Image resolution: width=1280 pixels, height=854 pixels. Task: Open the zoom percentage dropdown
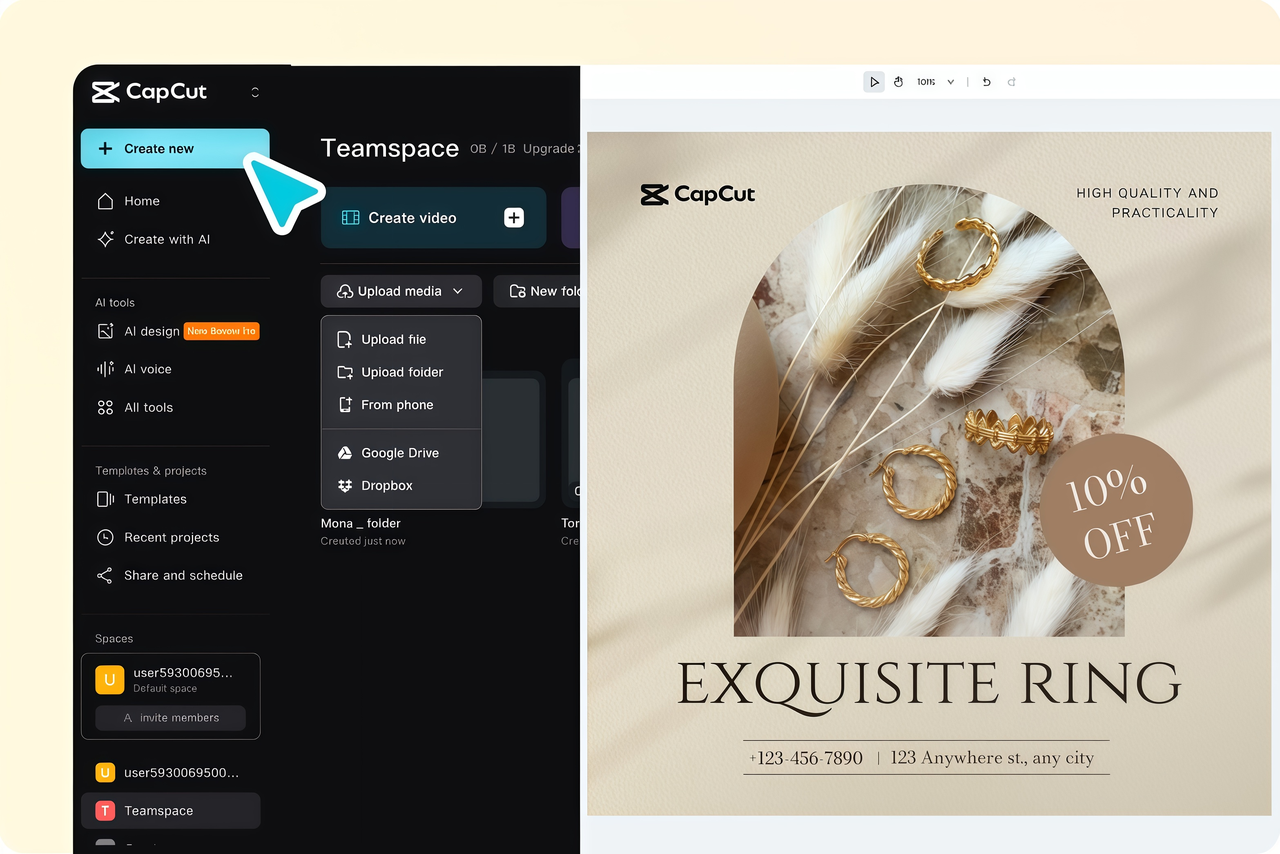[x=935, y=82]
